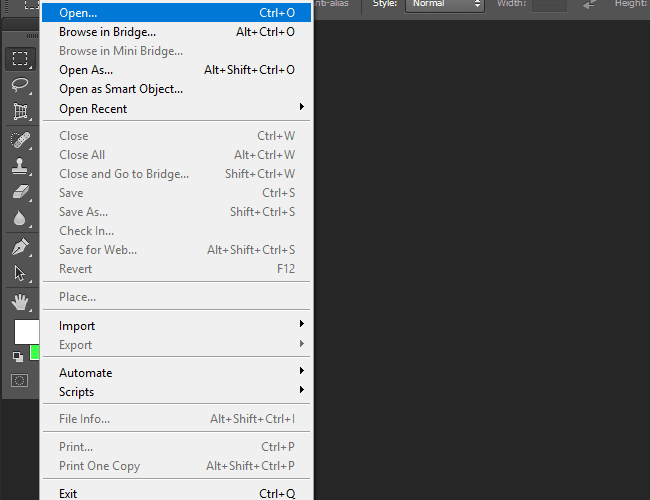Toggle Quick Mask mode icon
This screenshot has width=650, height=500.
[x=19, y=380]
